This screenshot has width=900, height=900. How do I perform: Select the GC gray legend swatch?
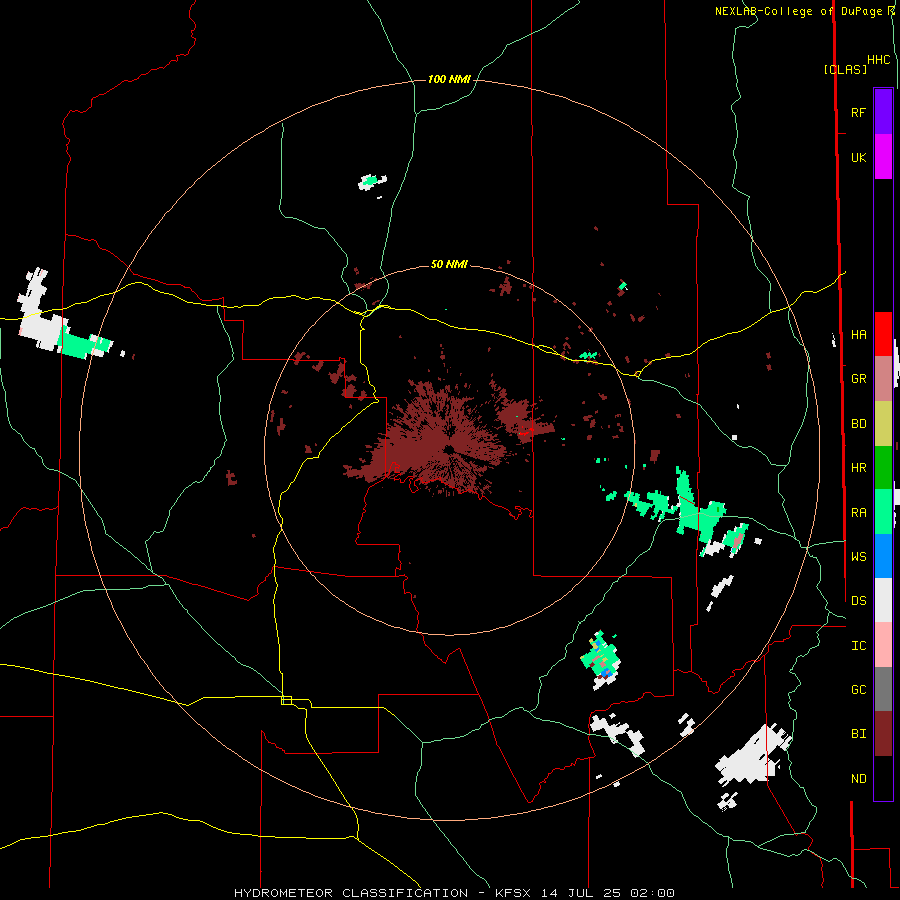[883, 689]
